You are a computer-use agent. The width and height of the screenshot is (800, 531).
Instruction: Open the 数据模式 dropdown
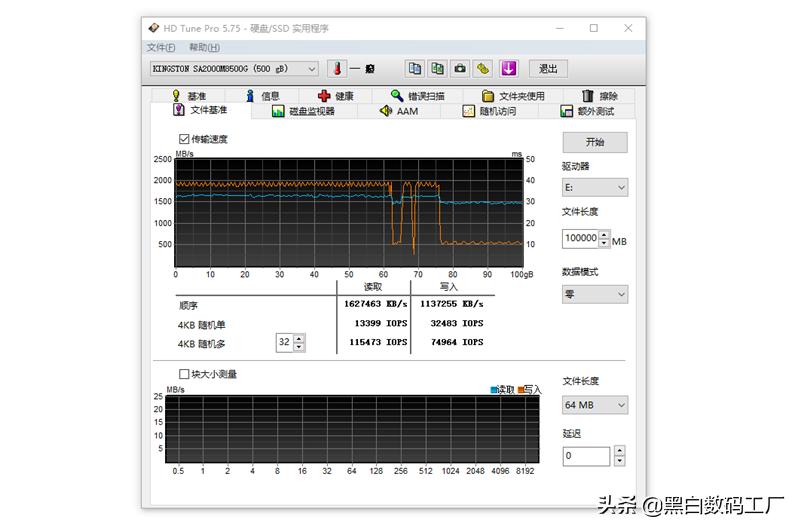(595, 294)
